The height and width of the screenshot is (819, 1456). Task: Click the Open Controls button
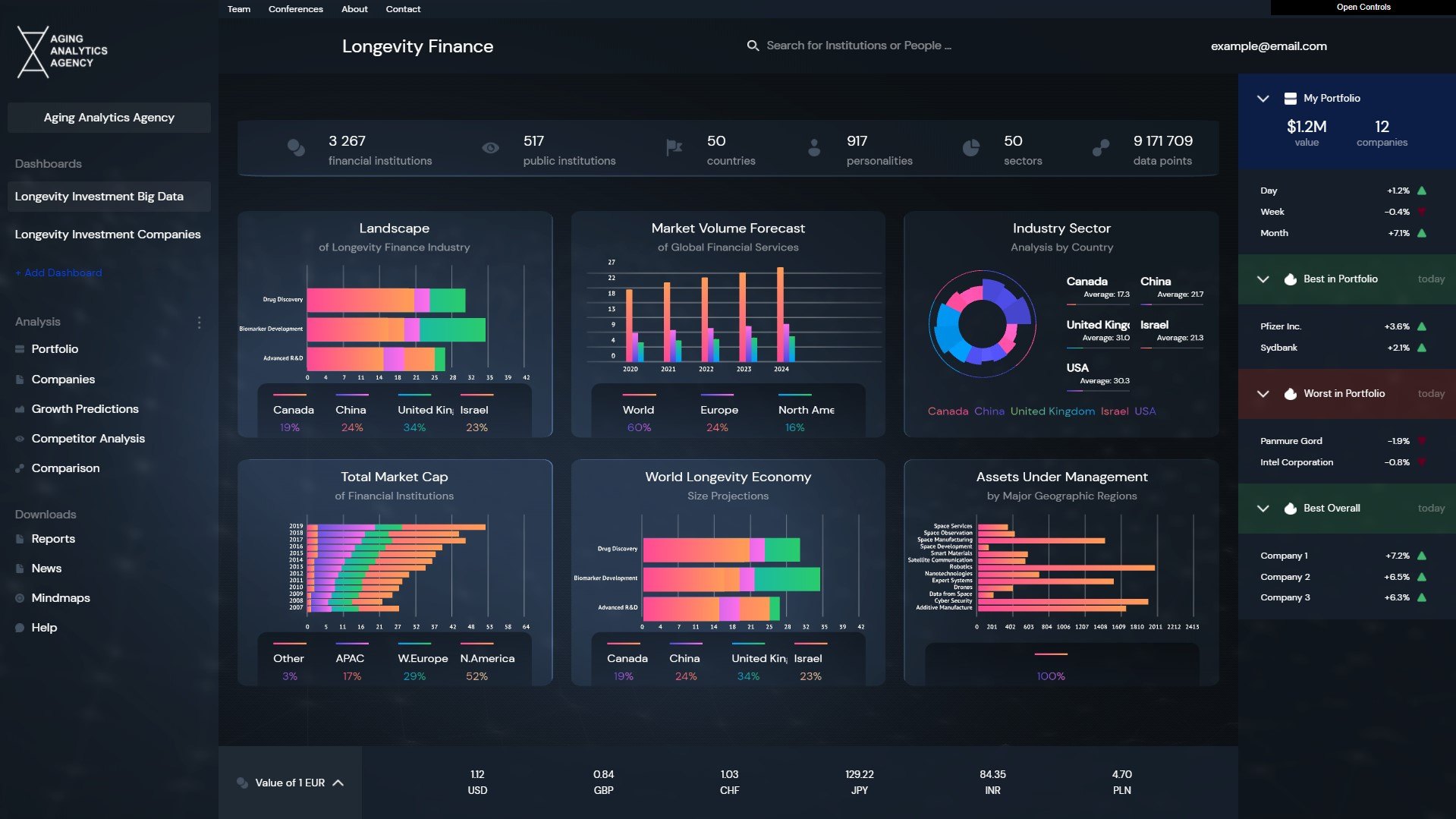(1363, 8)
